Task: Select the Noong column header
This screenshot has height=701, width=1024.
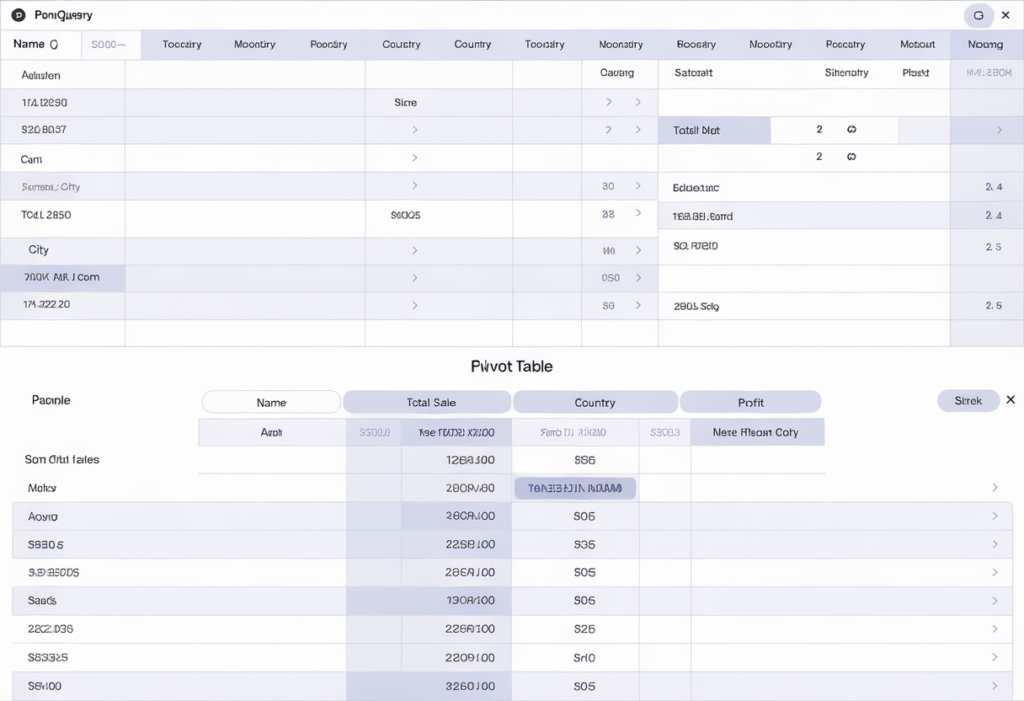Action: (x=986, y=44)
